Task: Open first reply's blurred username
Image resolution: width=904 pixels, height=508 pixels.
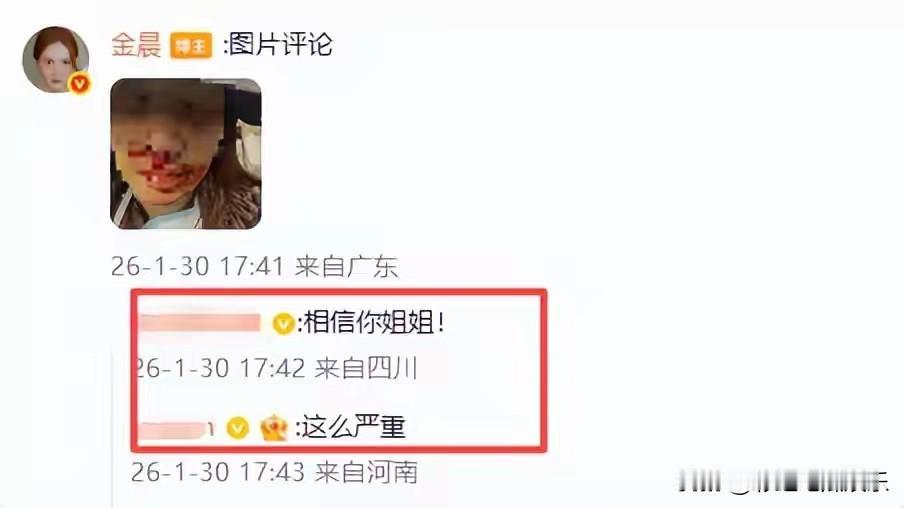Action: tap(200, 323)
